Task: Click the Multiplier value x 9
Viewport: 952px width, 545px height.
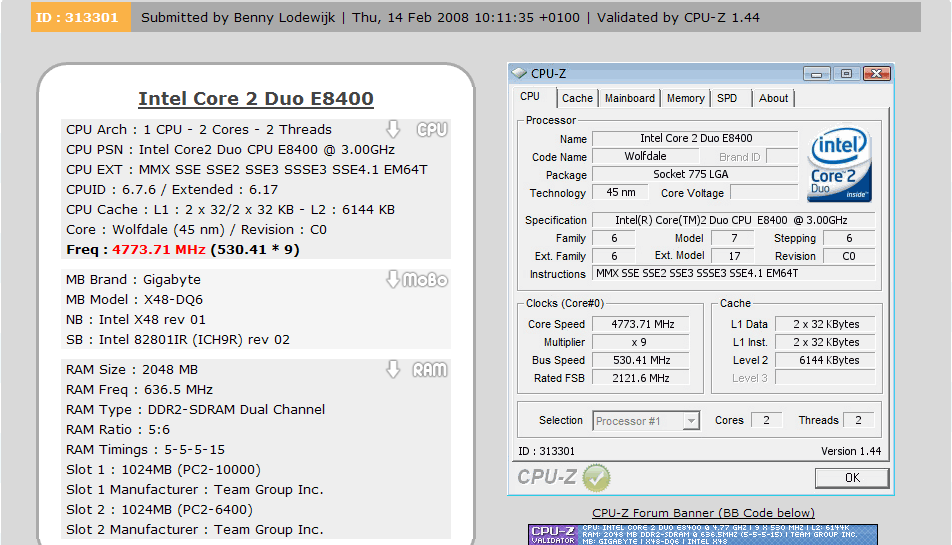Action: click(x=641, y=342)
